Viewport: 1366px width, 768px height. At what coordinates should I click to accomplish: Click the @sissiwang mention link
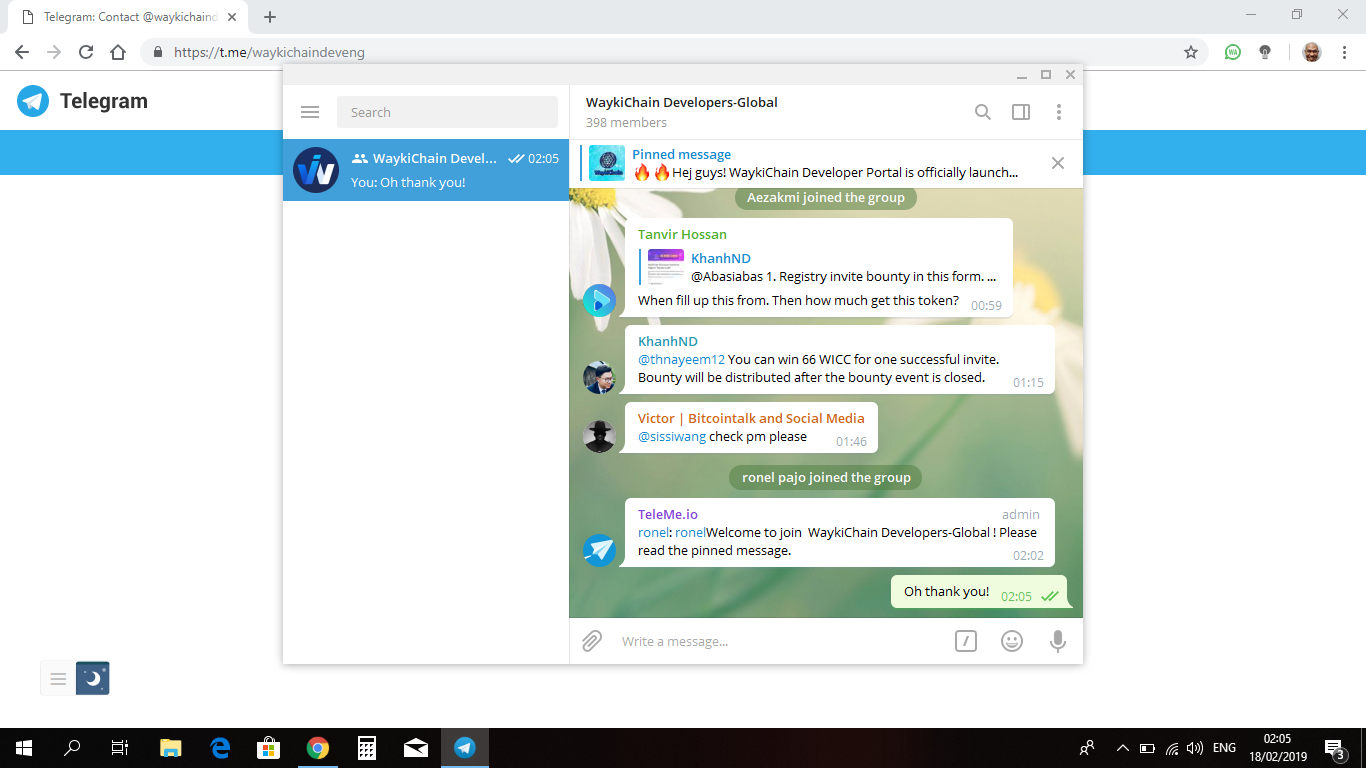pos(672,436)
